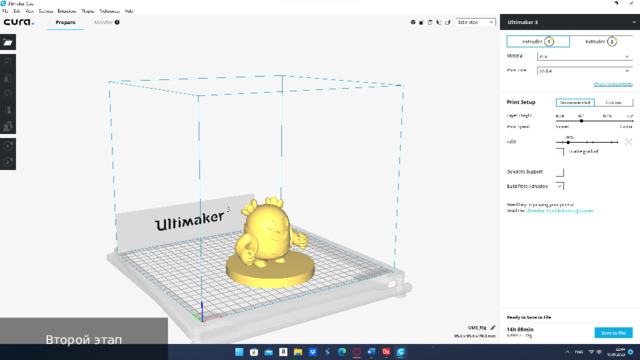Click the pencil icon to rename the job

(493, 327)
